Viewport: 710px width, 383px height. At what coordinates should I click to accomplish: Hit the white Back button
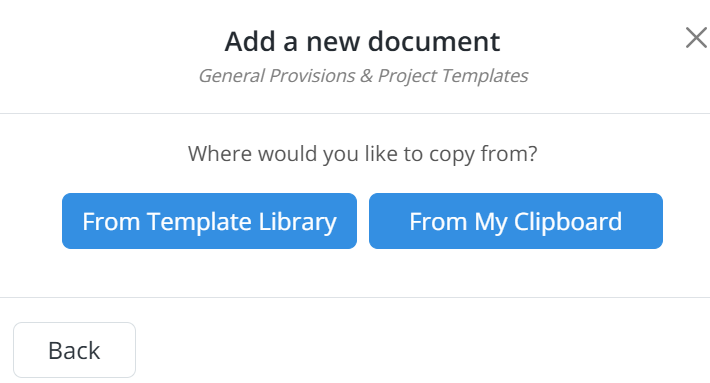pos(74,350)
